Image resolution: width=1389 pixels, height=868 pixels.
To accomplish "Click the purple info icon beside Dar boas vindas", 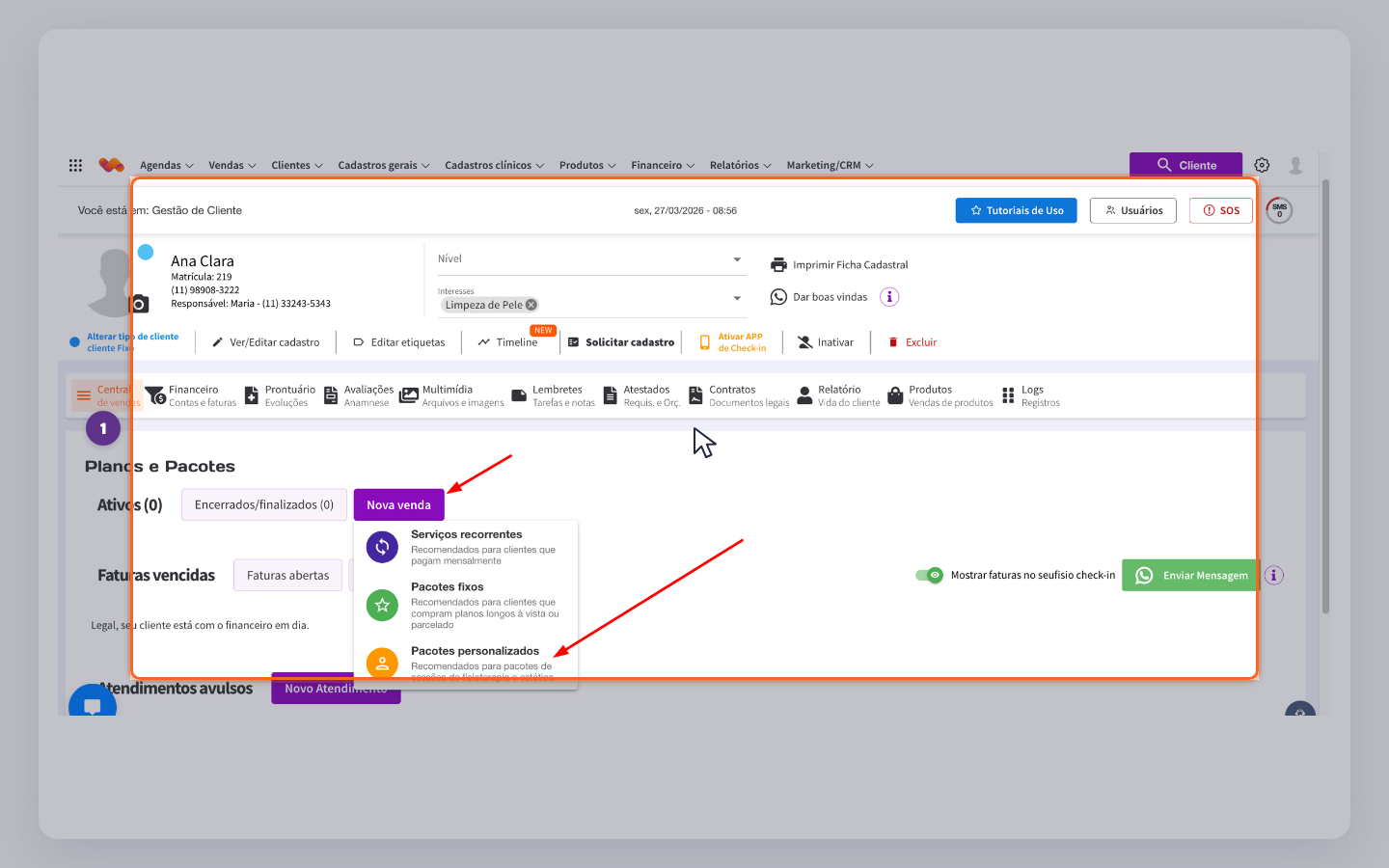I will pos(889,297).
